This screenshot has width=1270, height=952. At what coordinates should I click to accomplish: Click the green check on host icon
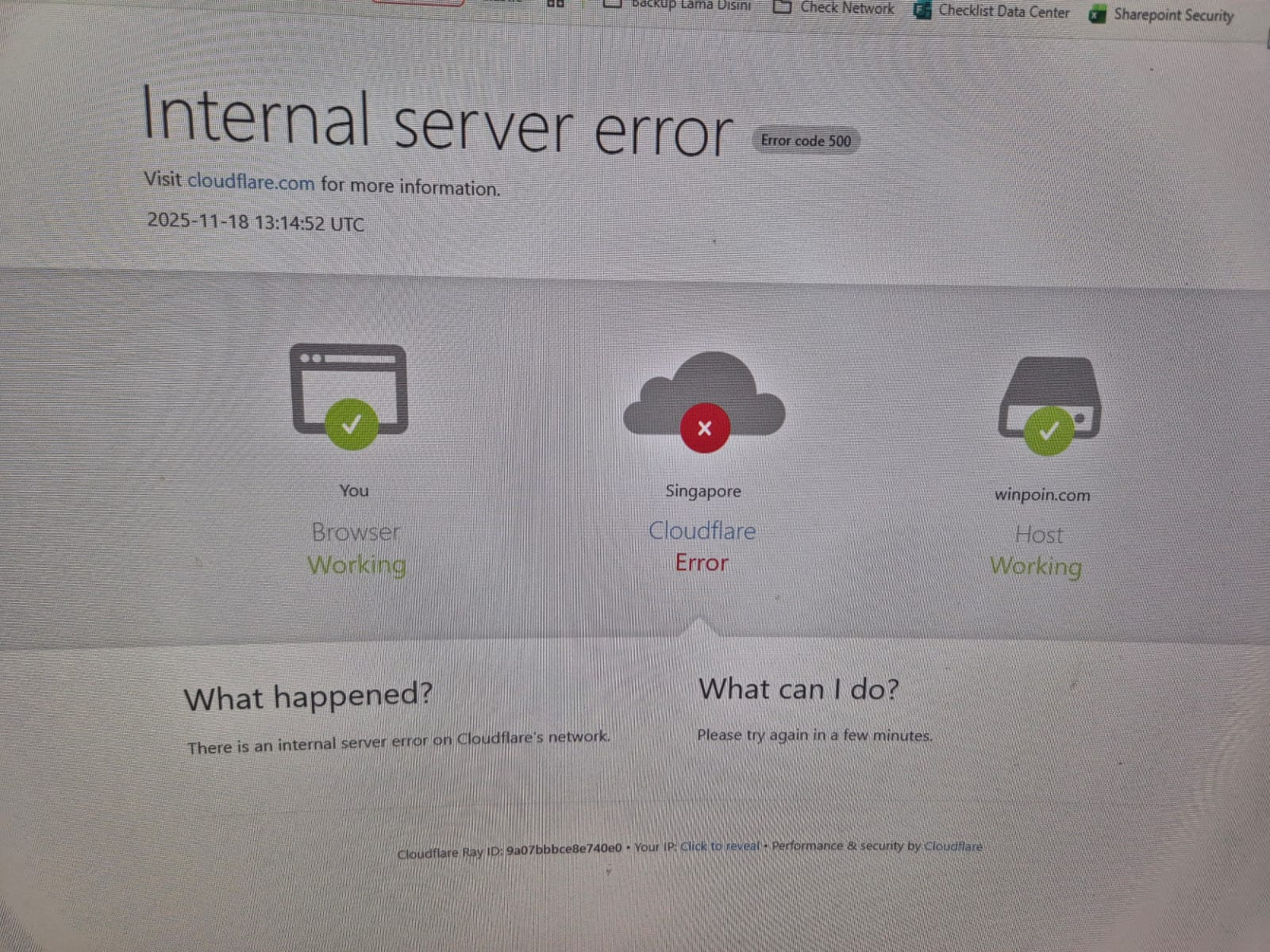point(1049,431)
